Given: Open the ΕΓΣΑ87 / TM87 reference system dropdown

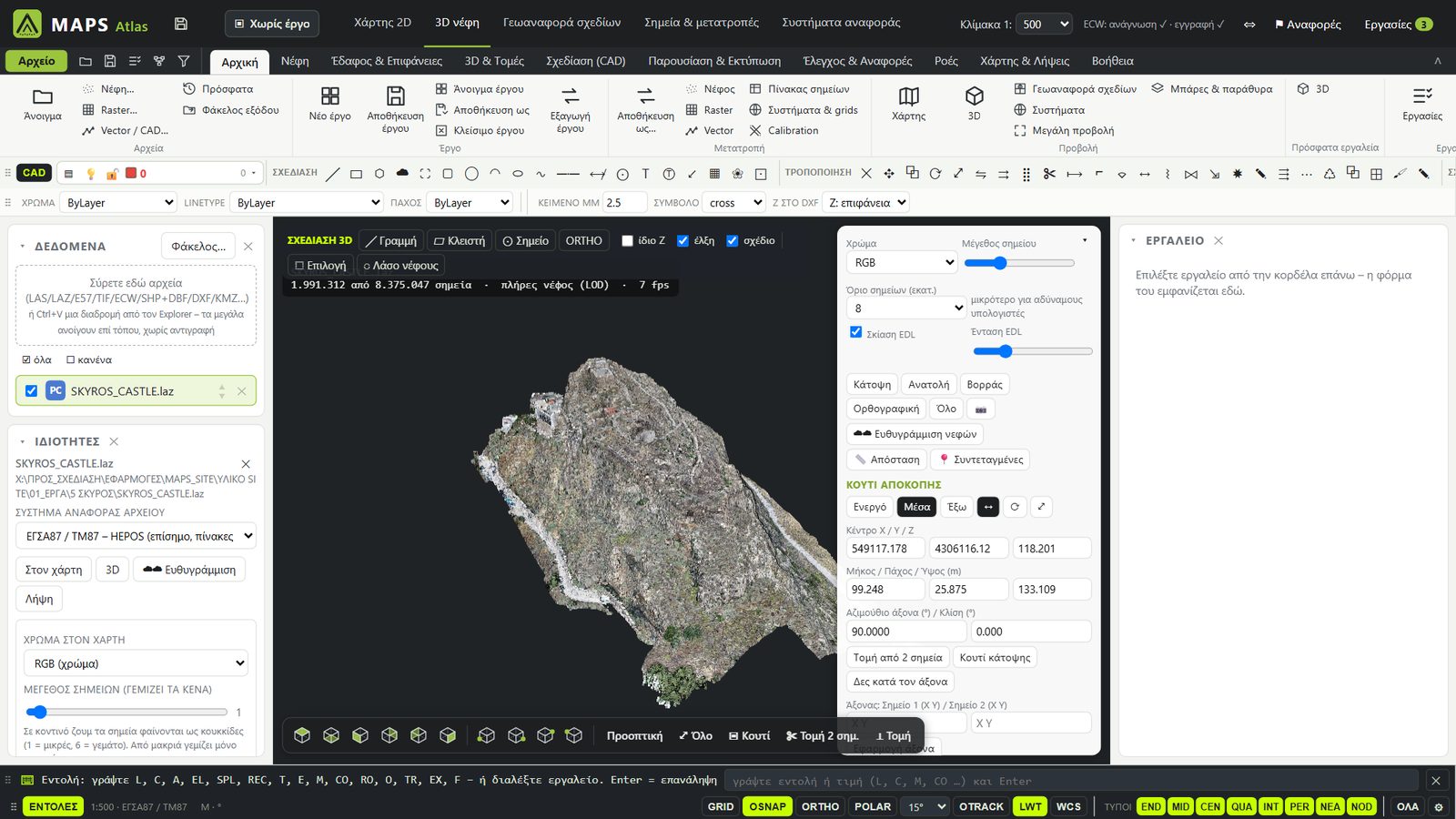Looking at the screenshot, I should (136, 536).
